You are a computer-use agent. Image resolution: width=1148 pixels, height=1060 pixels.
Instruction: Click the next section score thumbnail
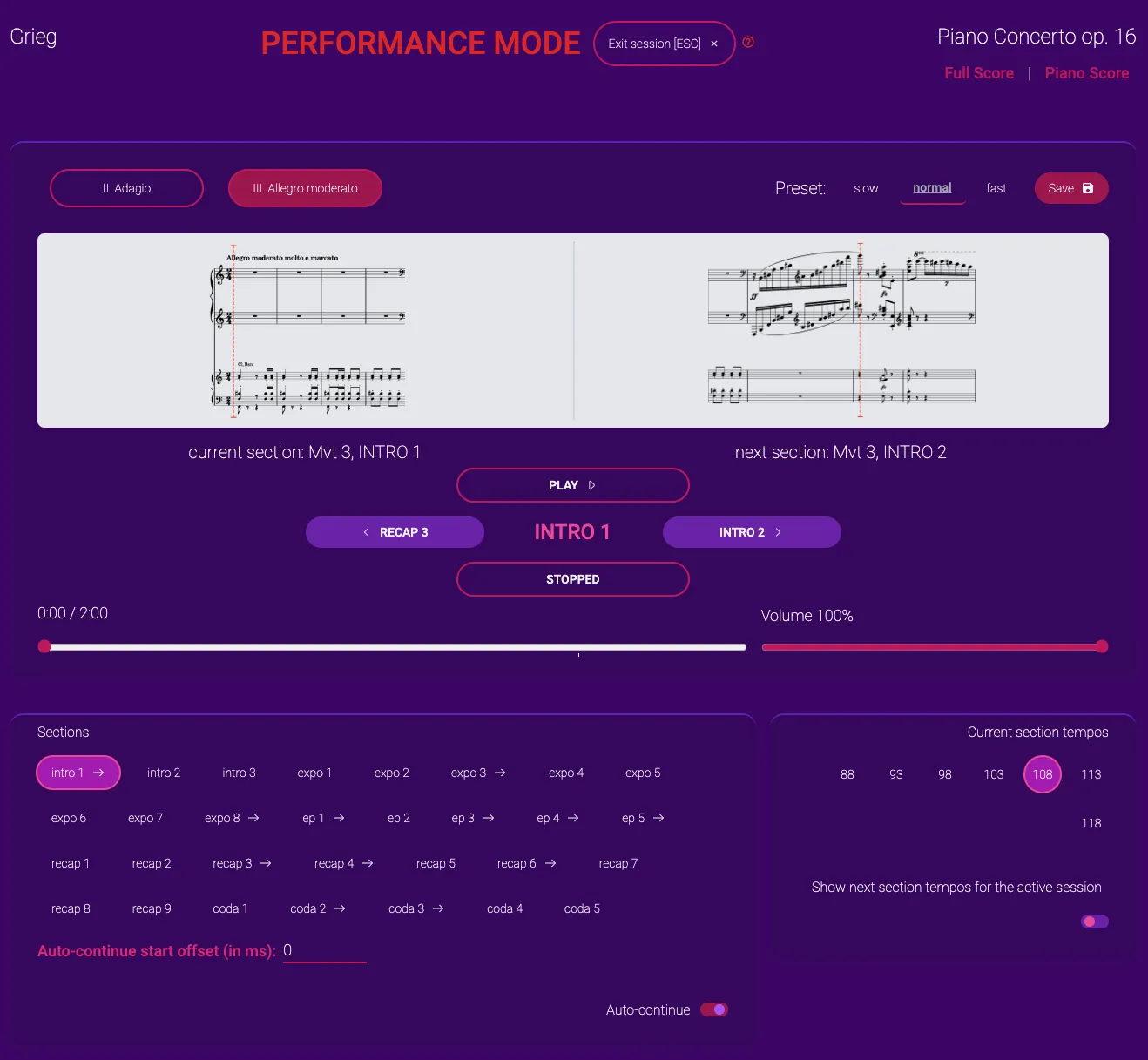[841, 330]
